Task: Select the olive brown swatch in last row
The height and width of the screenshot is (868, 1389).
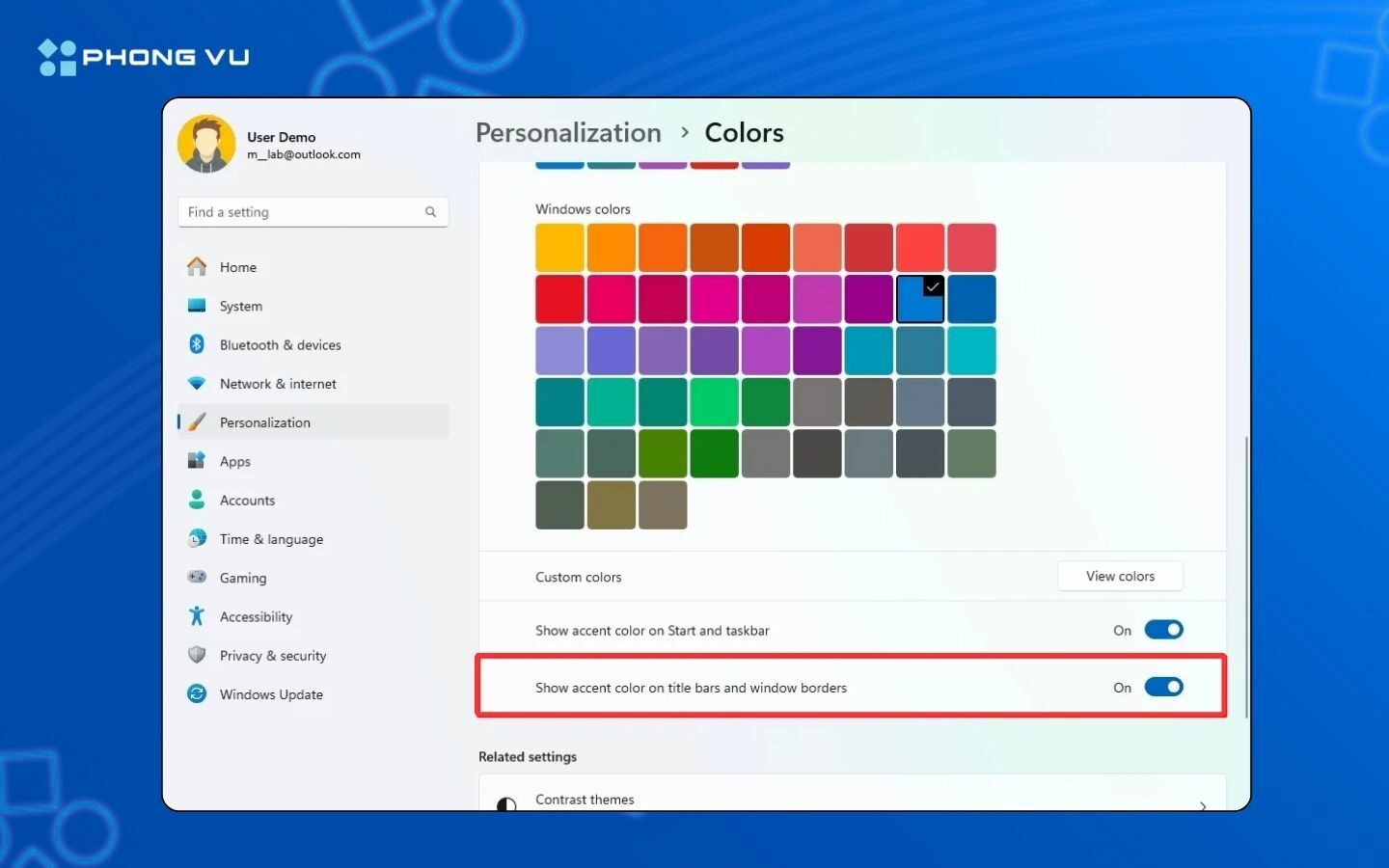Action: click(612, 504)
